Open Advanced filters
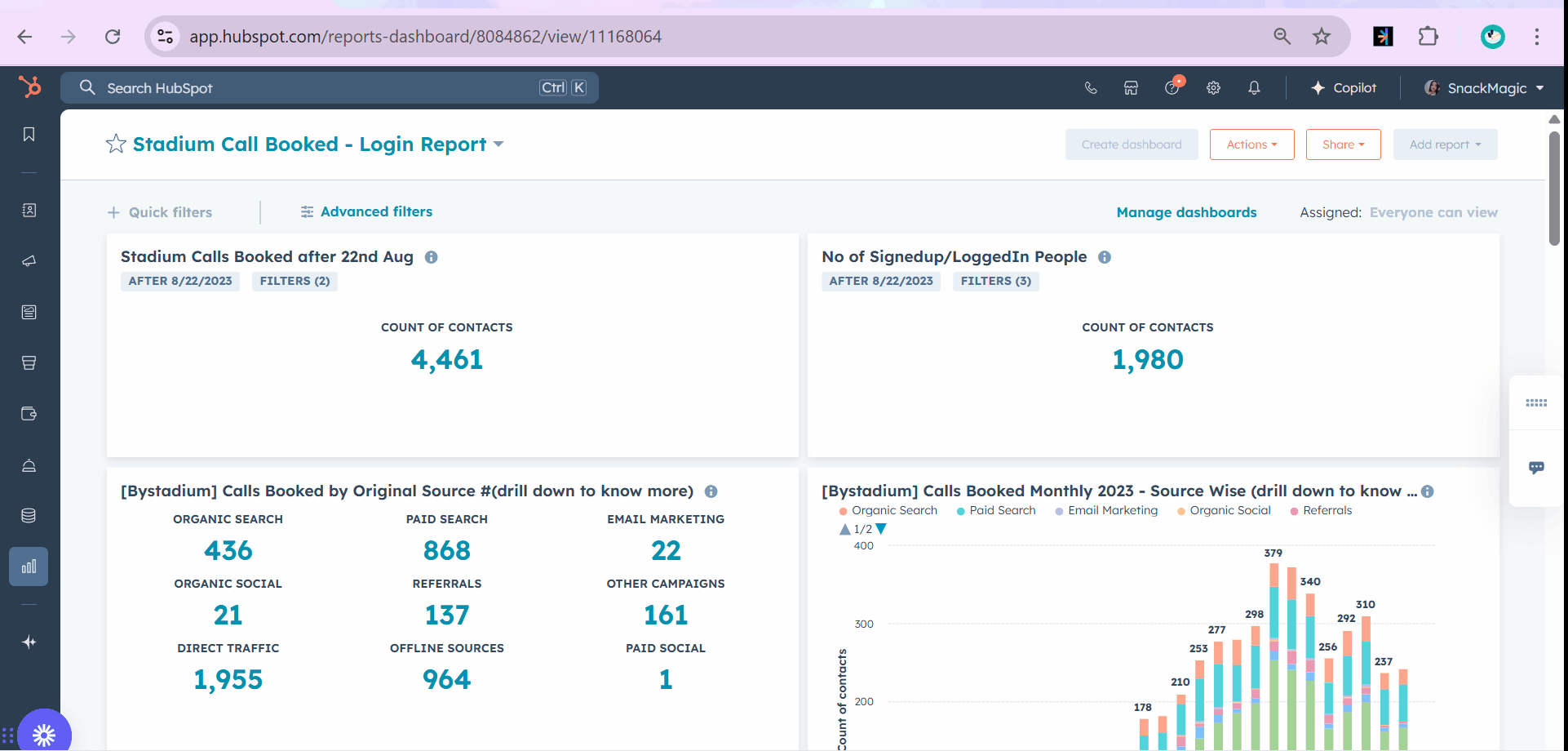This screenshot has height=751, width=1568. click(x=366, y=212)
